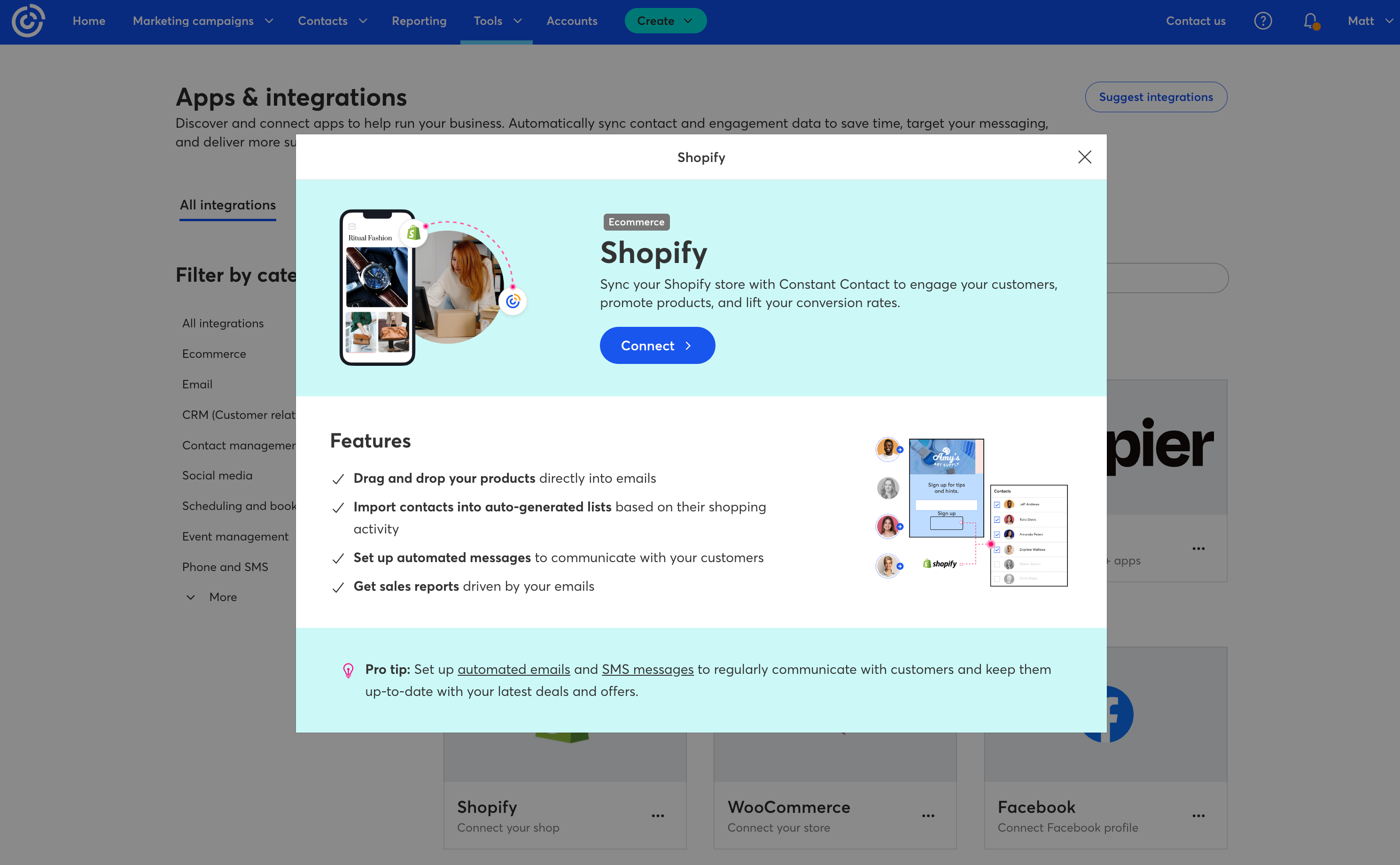Close the Shopify dialog
This screenshot has width=1400, height=865.
click(1084, 157)
